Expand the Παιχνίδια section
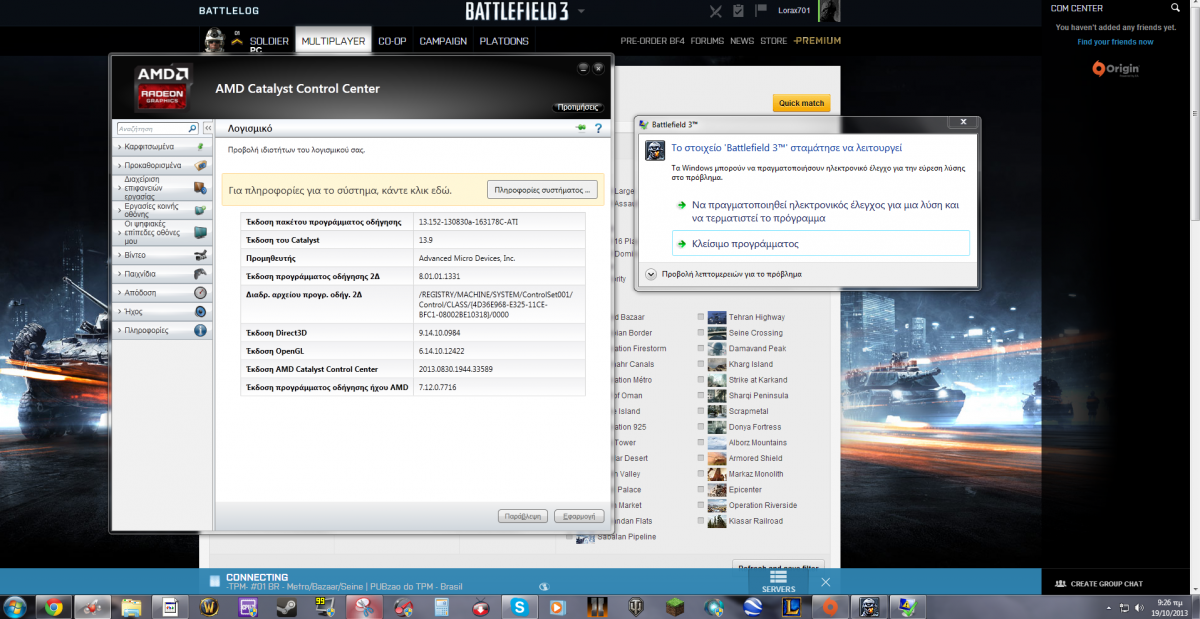Screen dimensions: 1200x619 [x=121, y=274]
